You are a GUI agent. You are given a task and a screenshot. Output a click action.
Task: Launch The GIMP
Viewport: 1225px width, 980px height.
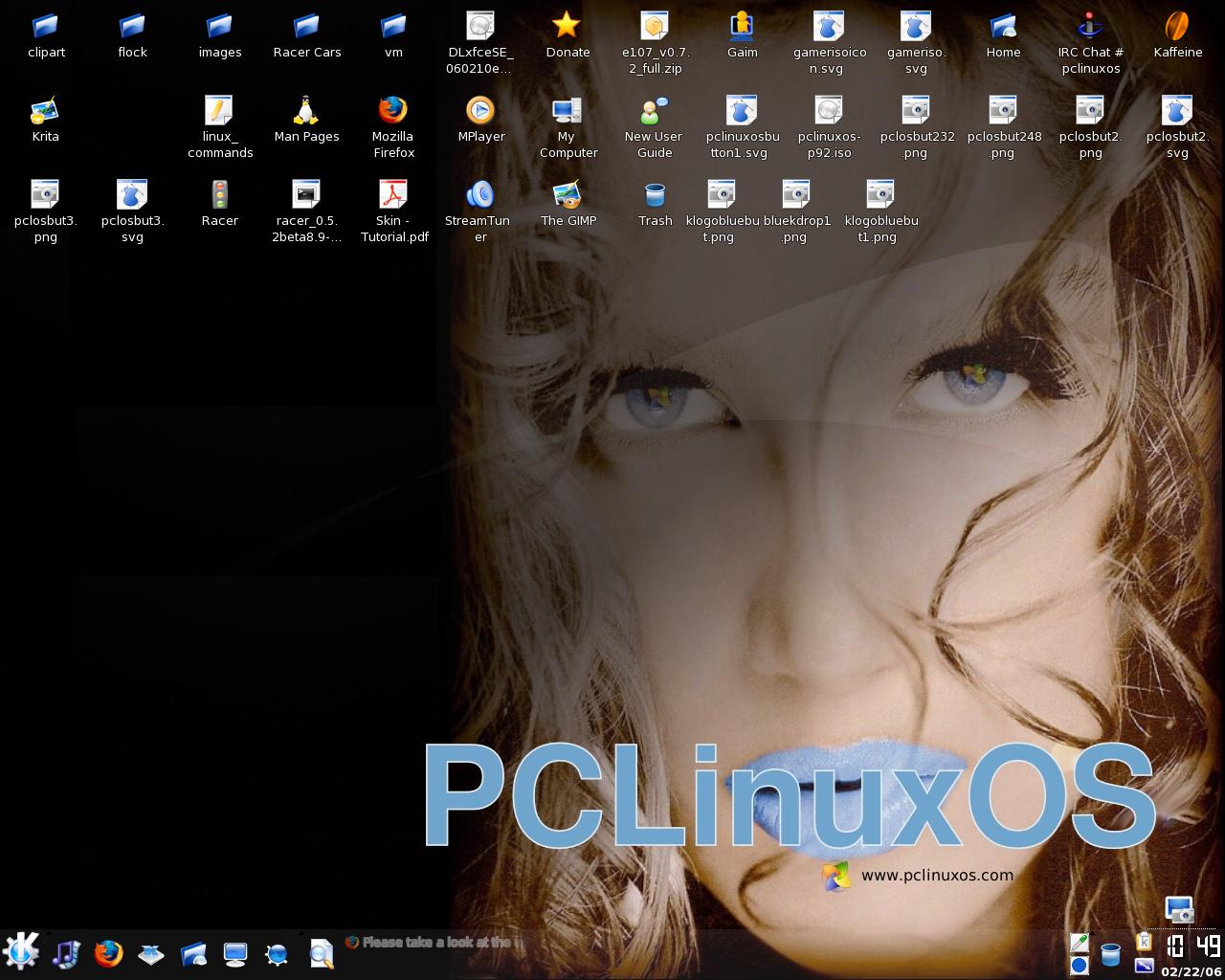(x=568, y=195)
